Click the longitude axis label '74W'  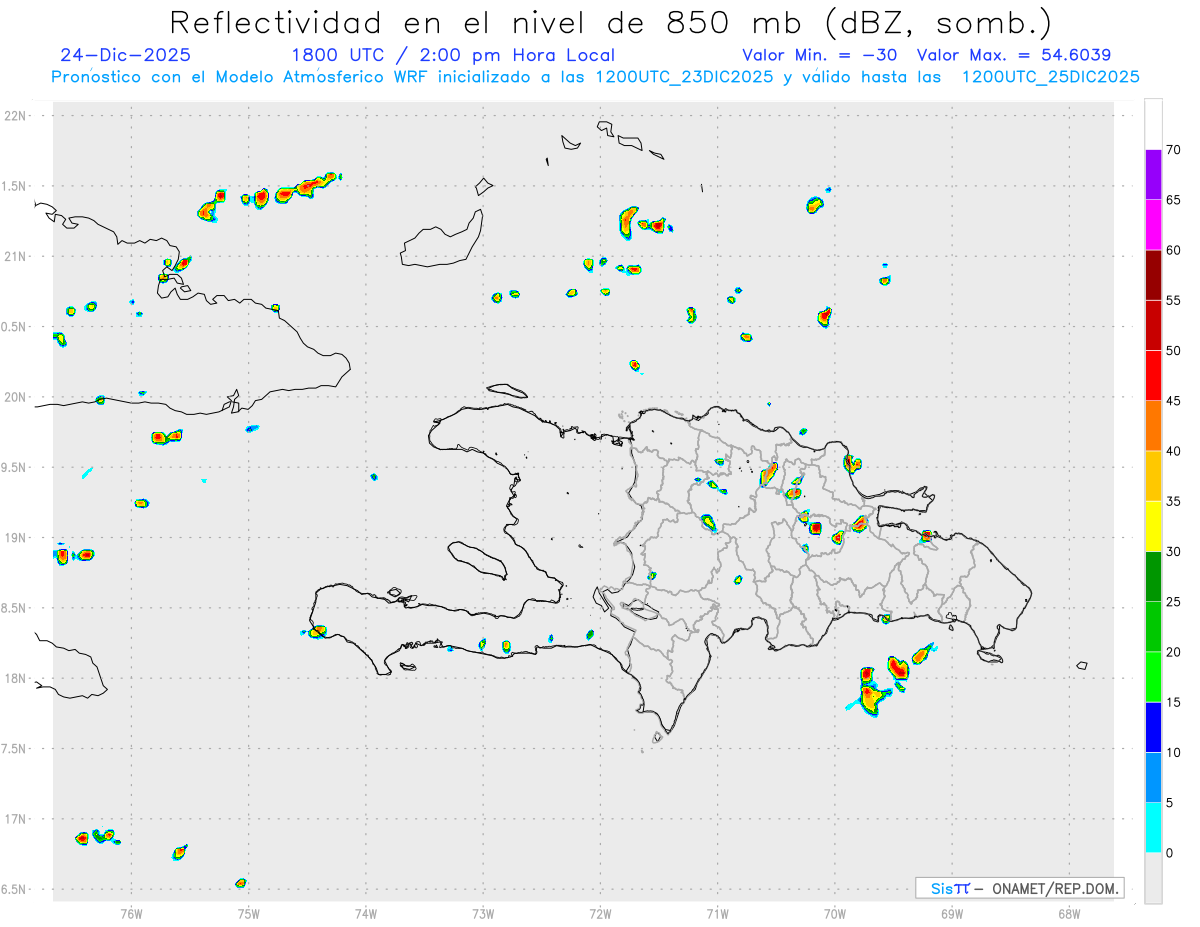(366, 913)
